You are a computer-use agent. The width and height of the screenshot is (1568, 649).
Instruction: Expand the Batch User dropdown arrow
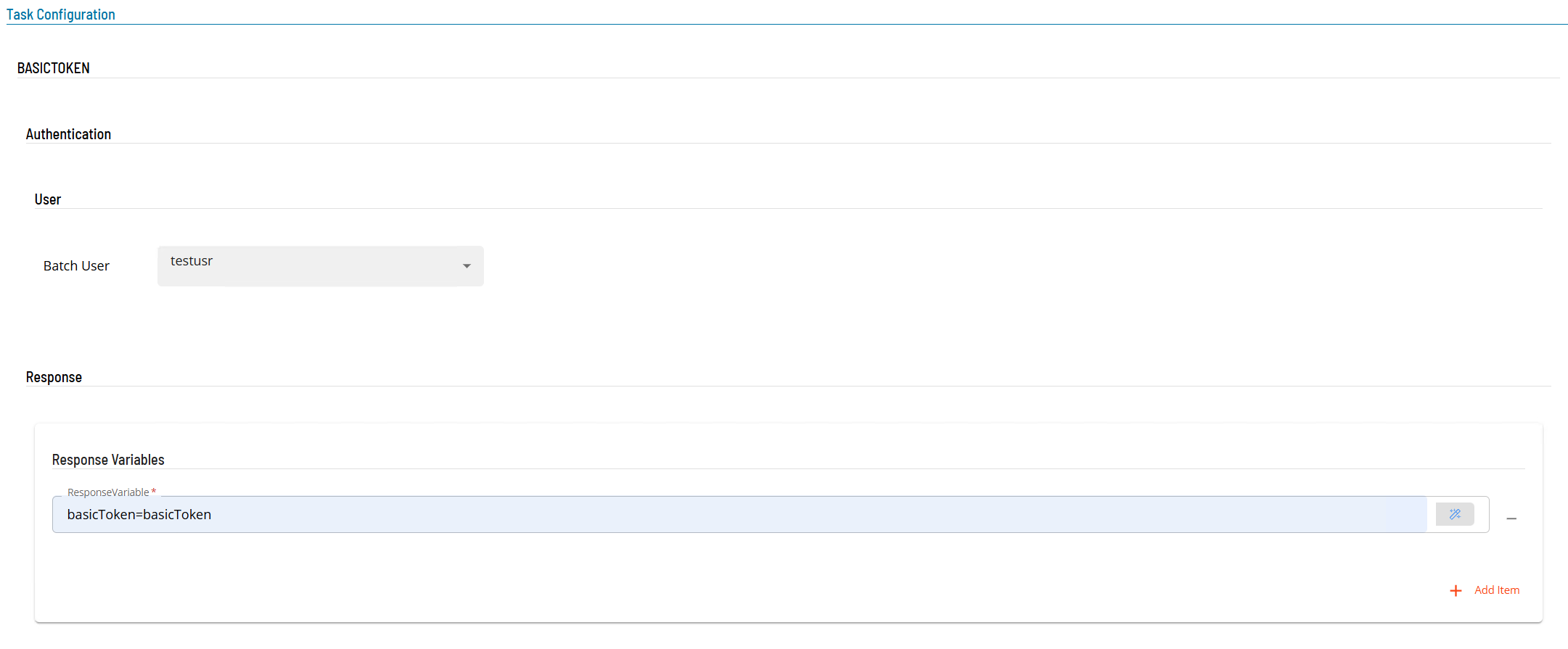pyautogui.click(x=467, y=266)
